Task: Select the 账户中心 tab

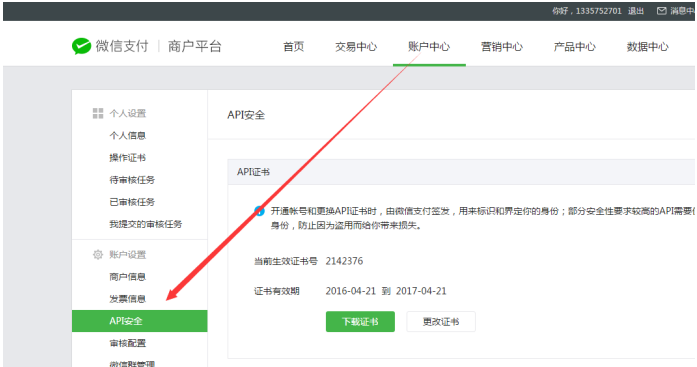Action: click(x=429, y=47)
